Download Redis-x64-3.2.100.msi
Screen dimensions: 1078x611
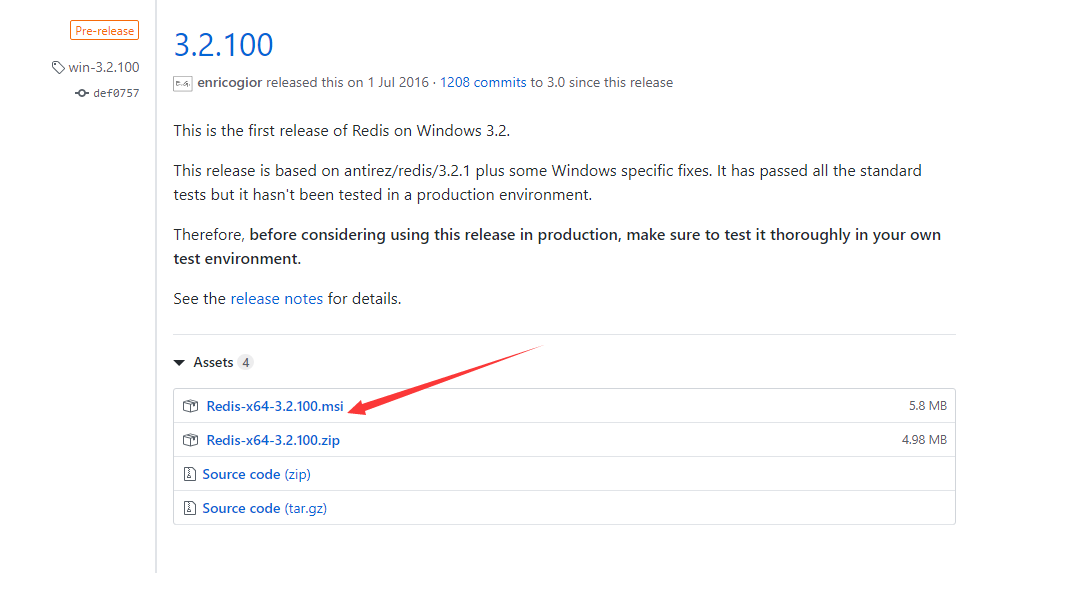click(x=275, y=406)
